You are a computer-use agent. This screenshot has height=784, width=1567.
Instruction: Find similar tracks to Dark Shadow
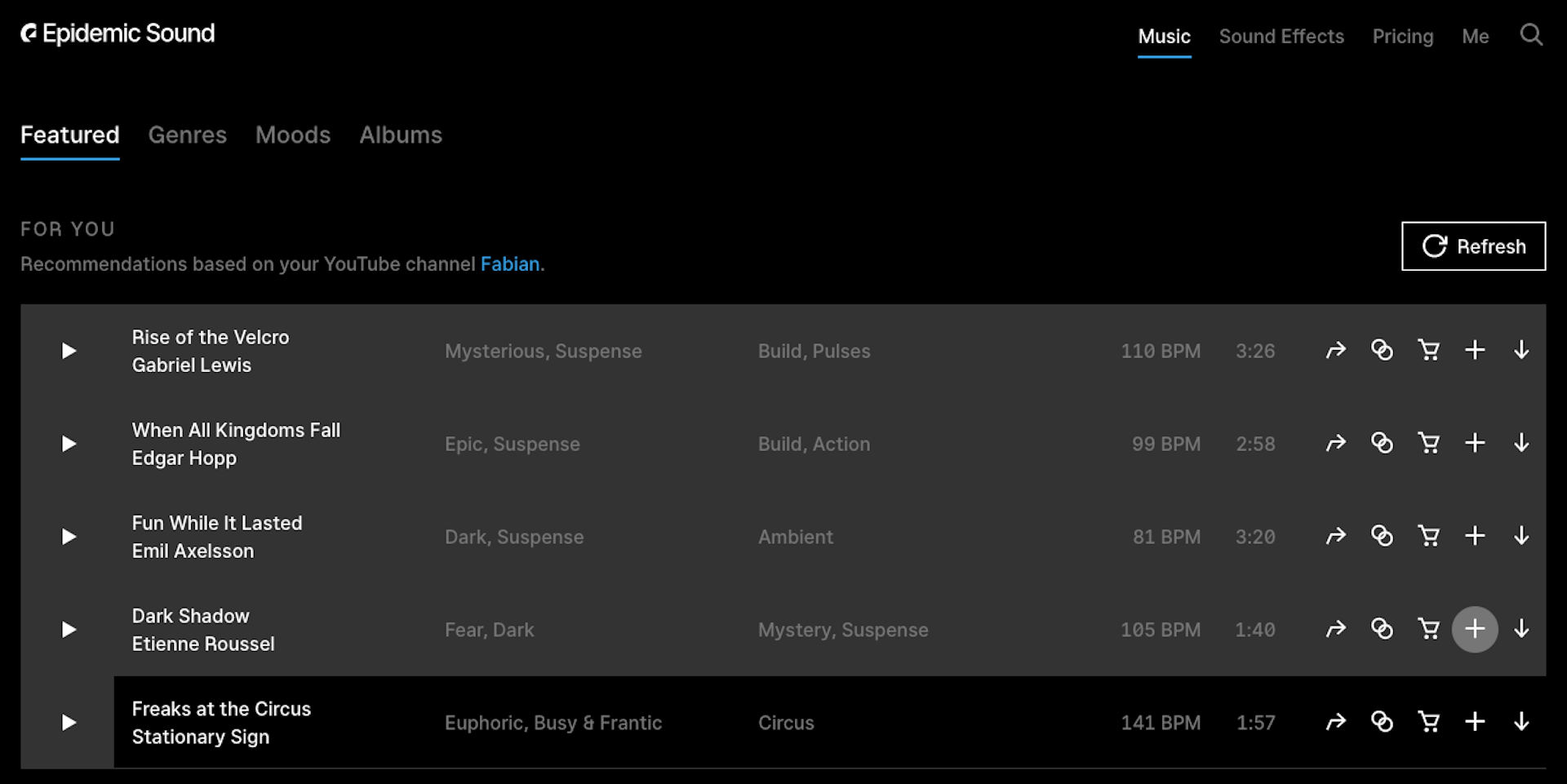[1383, 629]
